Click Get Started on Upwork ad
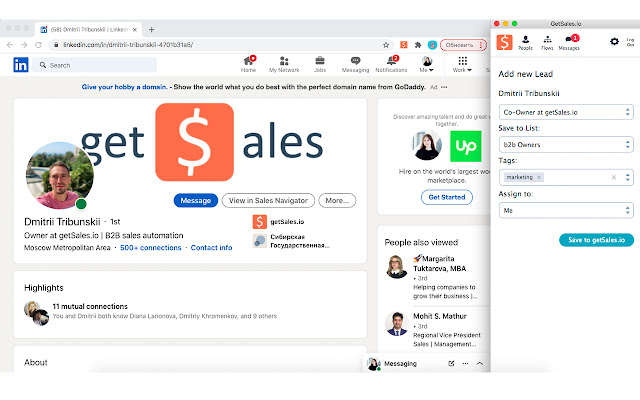Screen dimensions: 640x400 [447, 197]
